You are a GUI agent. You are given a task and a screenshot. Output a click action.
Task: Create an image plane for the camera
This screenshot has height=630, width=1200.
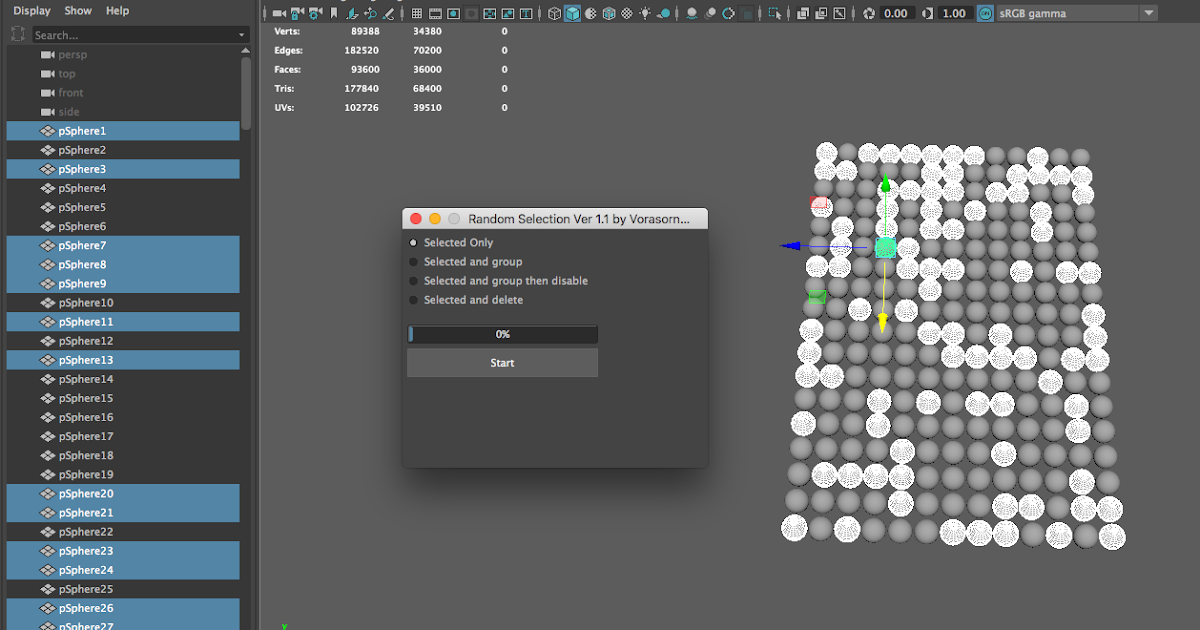pyautogui.click(x=350, y=13)
